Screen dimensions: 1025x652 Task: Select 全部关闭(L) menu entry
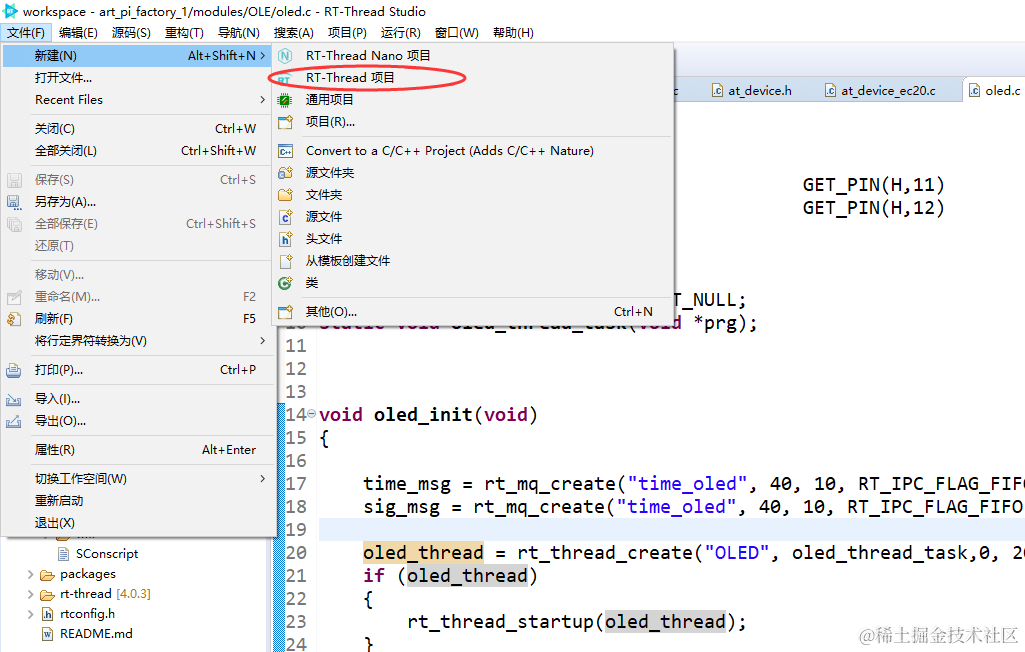click(x=138, y=151)
